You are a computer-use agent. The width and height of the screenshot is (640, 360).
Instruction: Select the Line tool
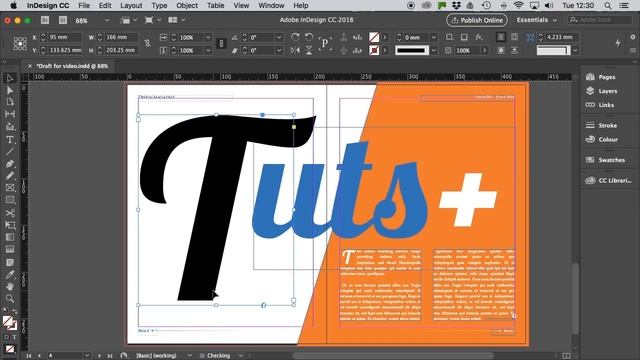[x=10, y=151]
